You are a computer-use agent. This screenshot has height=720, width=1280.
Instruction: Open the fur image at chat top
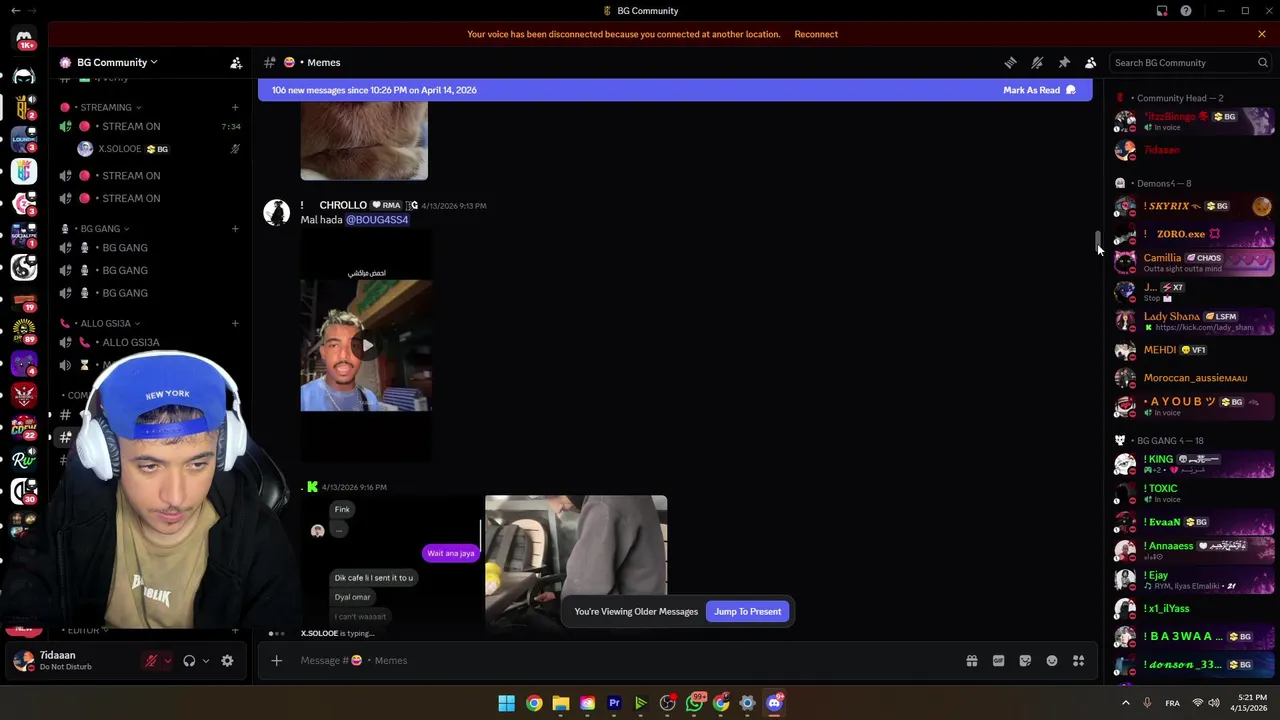pos(364,142)
